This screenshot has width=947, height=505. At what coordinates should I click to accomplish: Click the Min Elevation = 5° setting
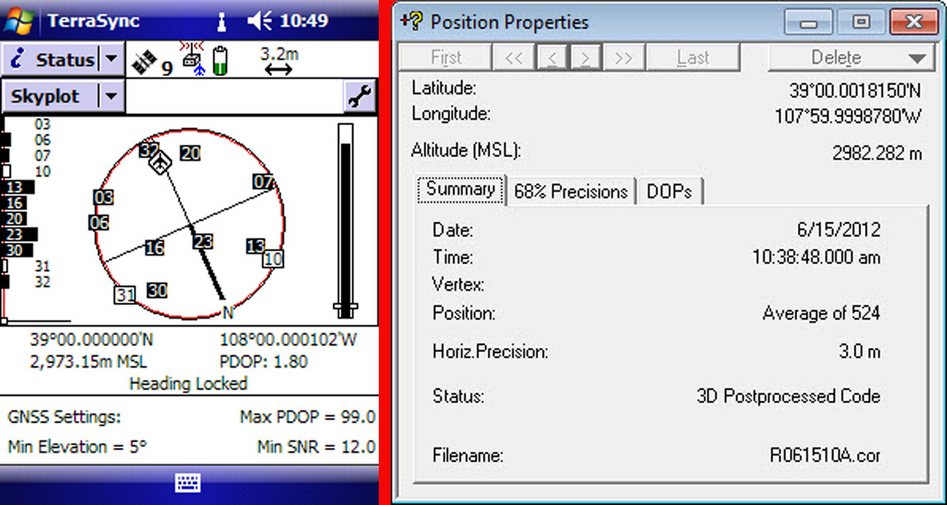tap(77, 448)
